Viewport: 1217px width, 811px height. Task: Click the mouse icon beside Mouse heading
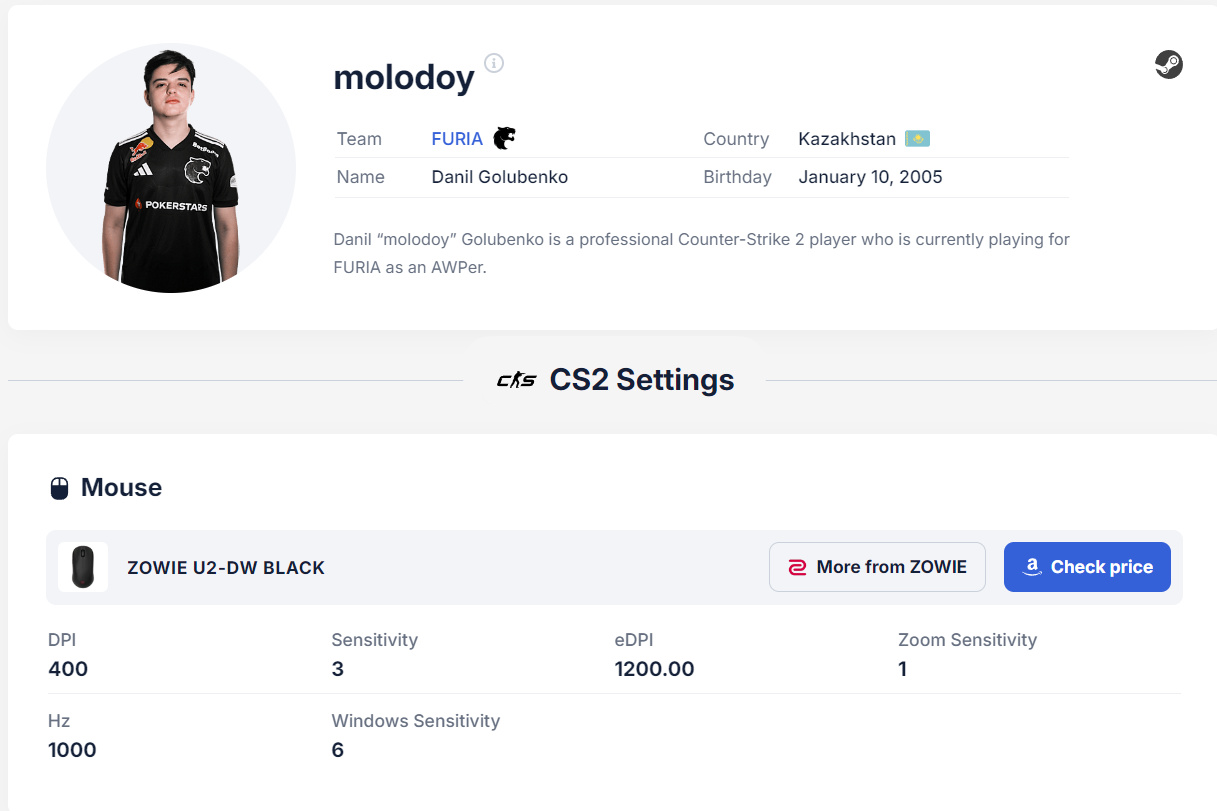tap(59, 488)
